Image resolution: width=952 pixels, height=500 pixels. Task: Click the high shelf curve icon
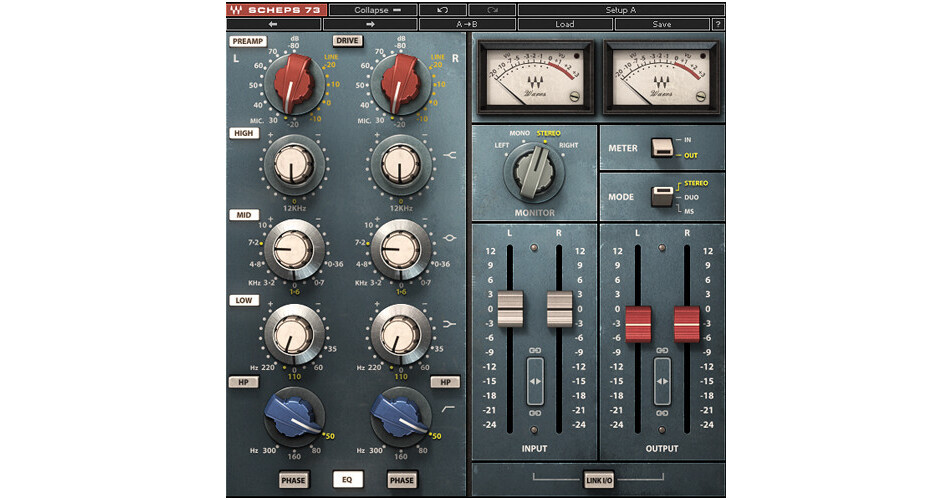(450, 156)
